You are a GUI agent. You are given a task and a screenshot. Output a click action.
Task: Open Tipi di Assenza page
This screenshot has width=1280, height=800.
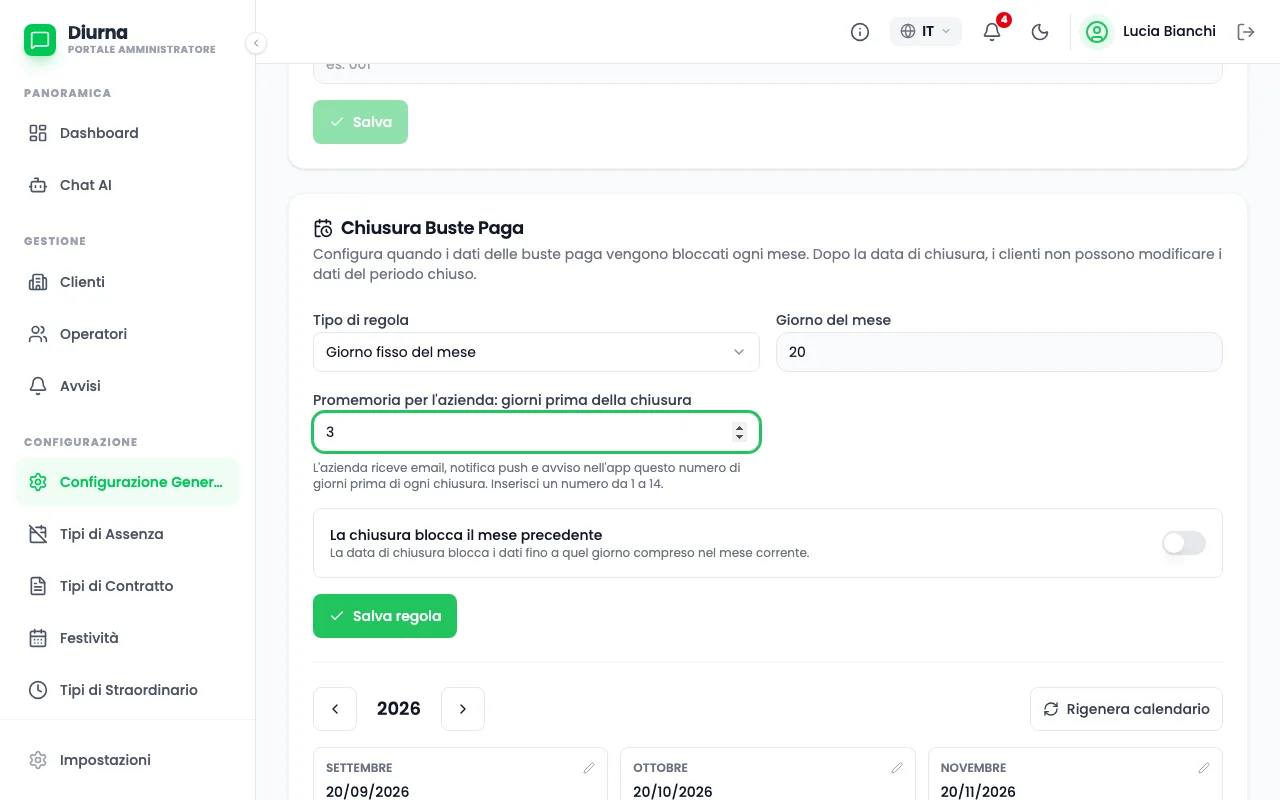pos(128,534)
